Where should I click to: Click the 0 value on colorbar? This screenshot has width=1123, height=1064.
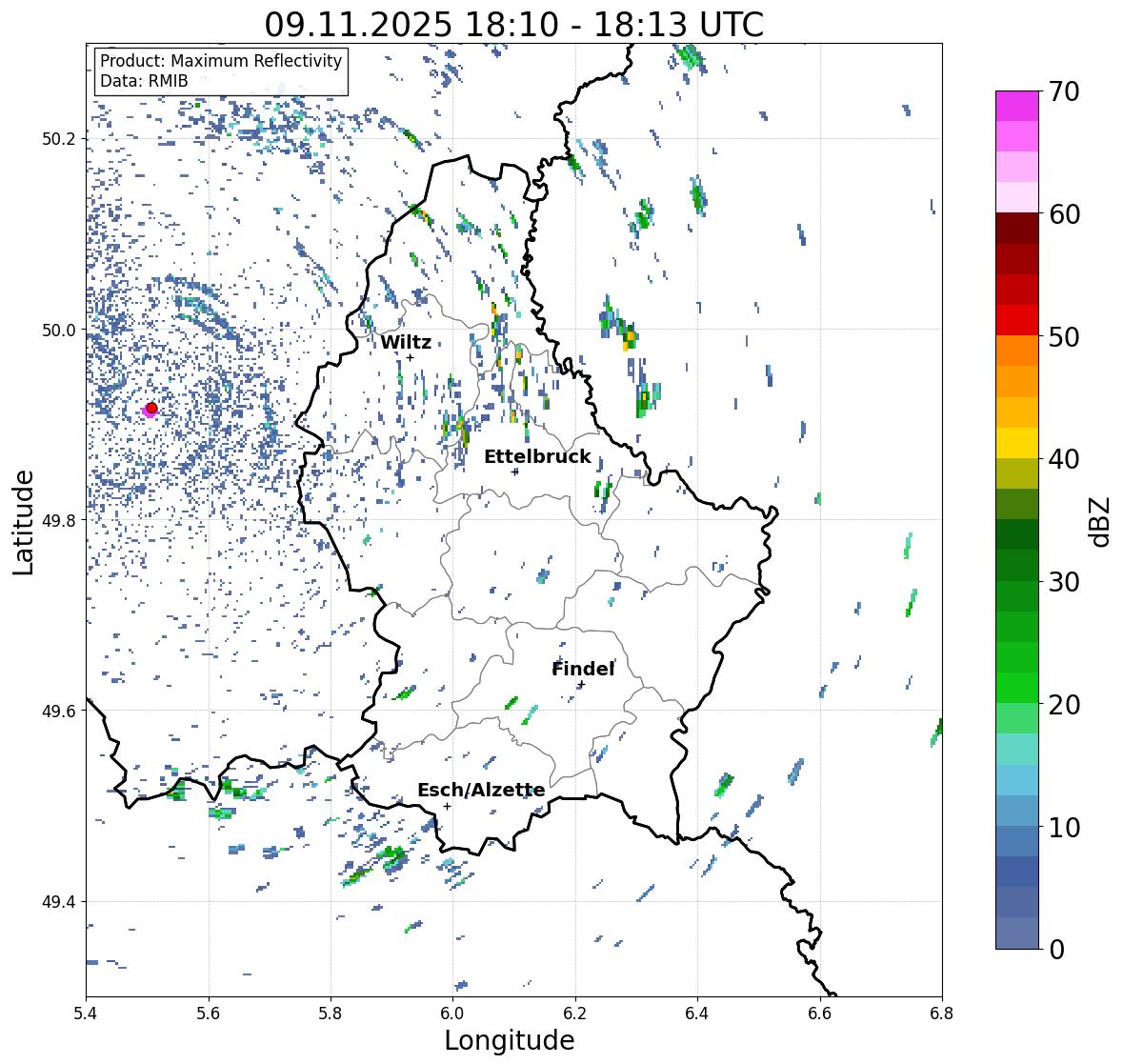1056,950
